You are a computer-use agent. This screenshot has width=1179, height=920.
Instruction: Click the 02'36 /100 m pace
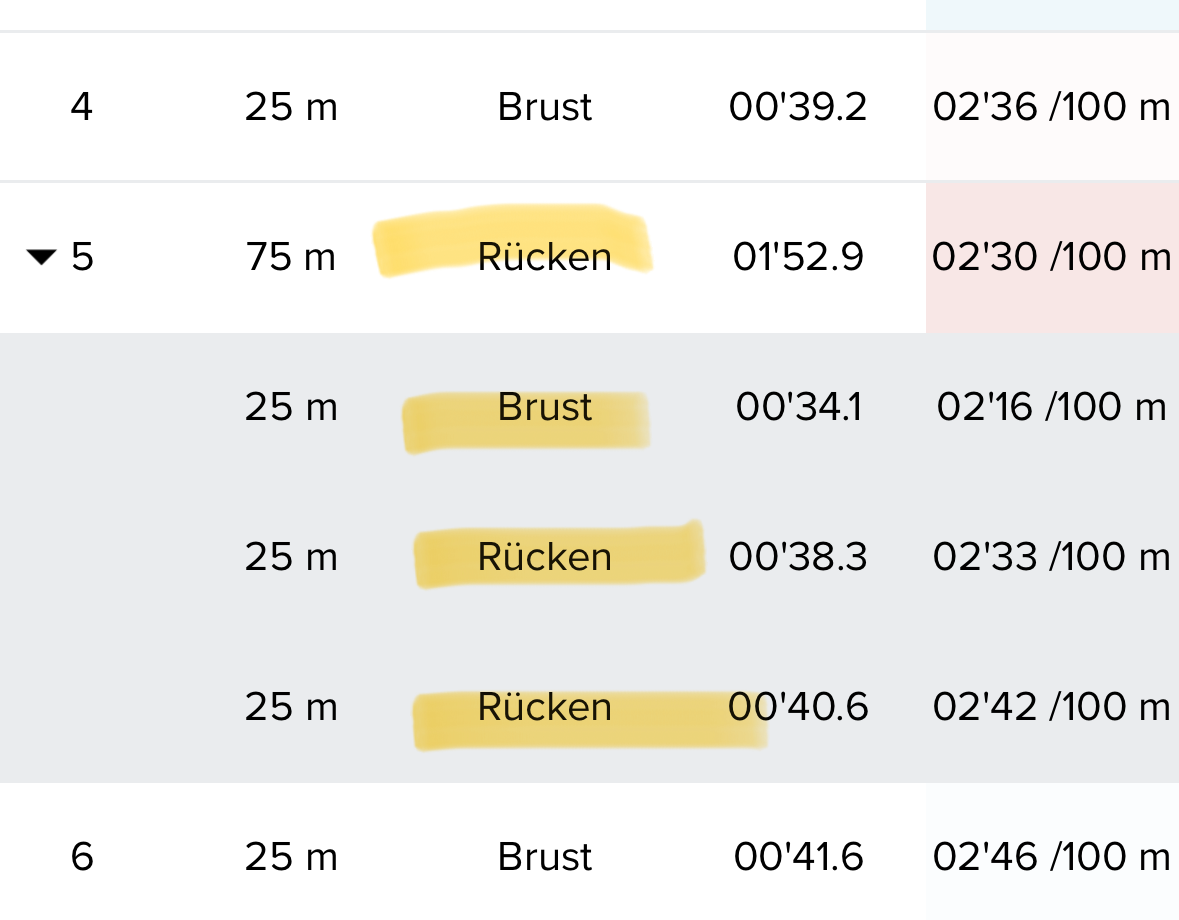point(1051,107)
